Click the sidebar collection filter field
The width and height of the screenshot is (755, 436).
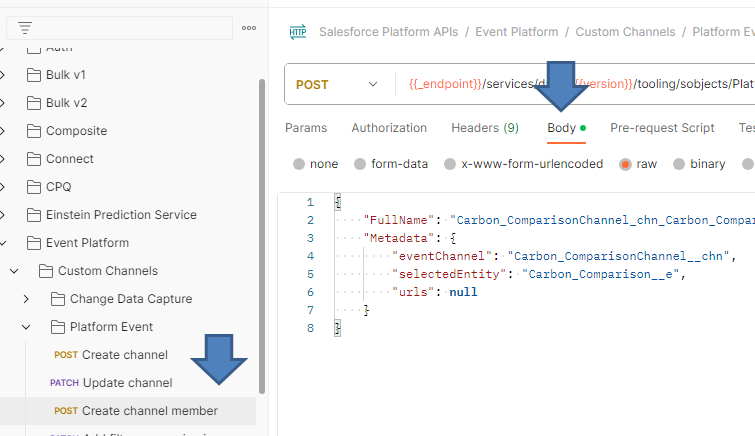click(119, 28)
